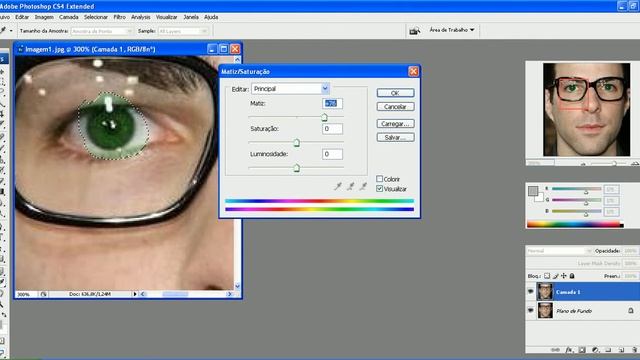The width and height of the screenshot is (640, 360).
Task: Open the layer blend mode dropdown
Action: (559, 251)
